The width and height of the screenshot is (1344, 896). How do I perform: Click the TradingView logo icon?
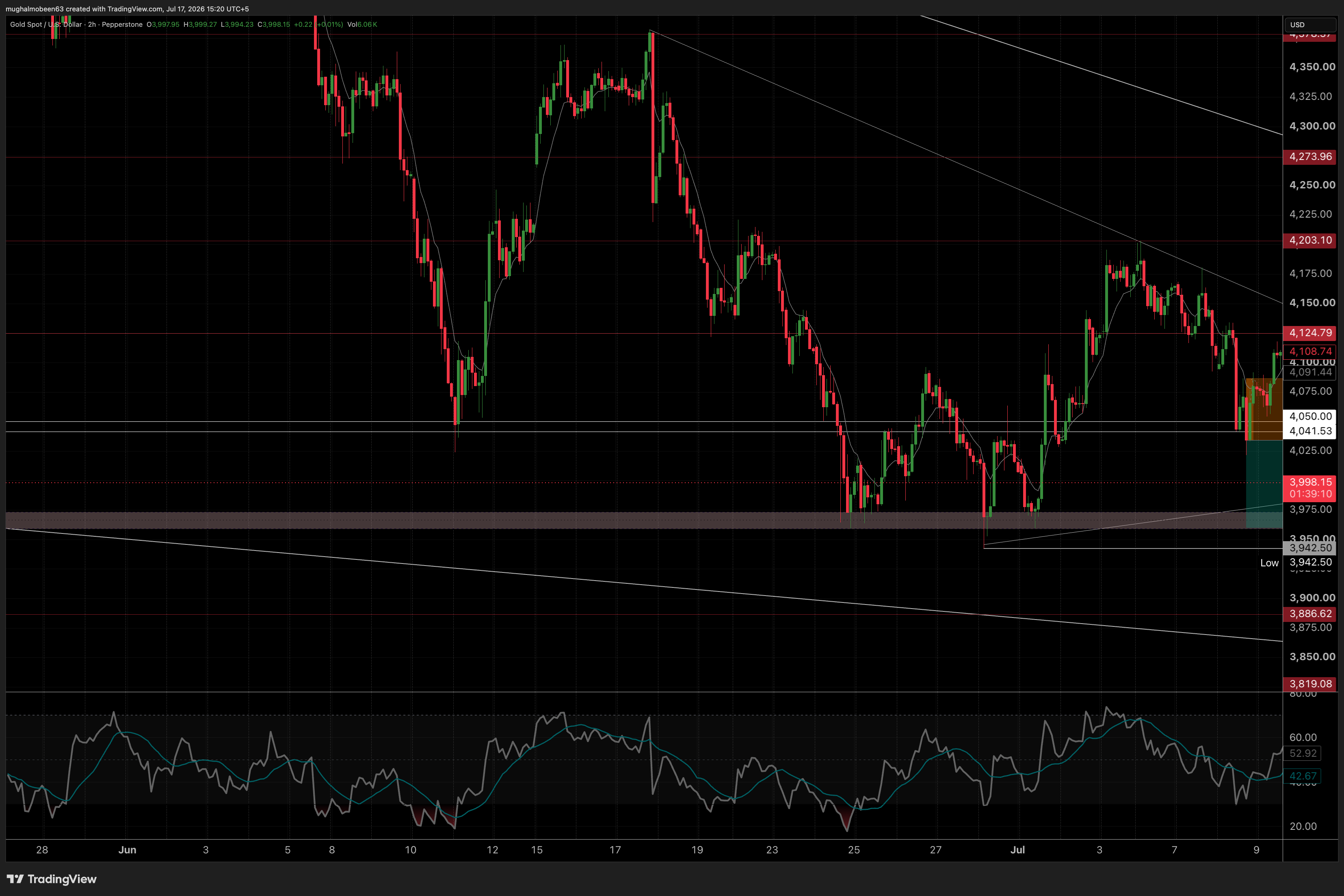(15, 879)
